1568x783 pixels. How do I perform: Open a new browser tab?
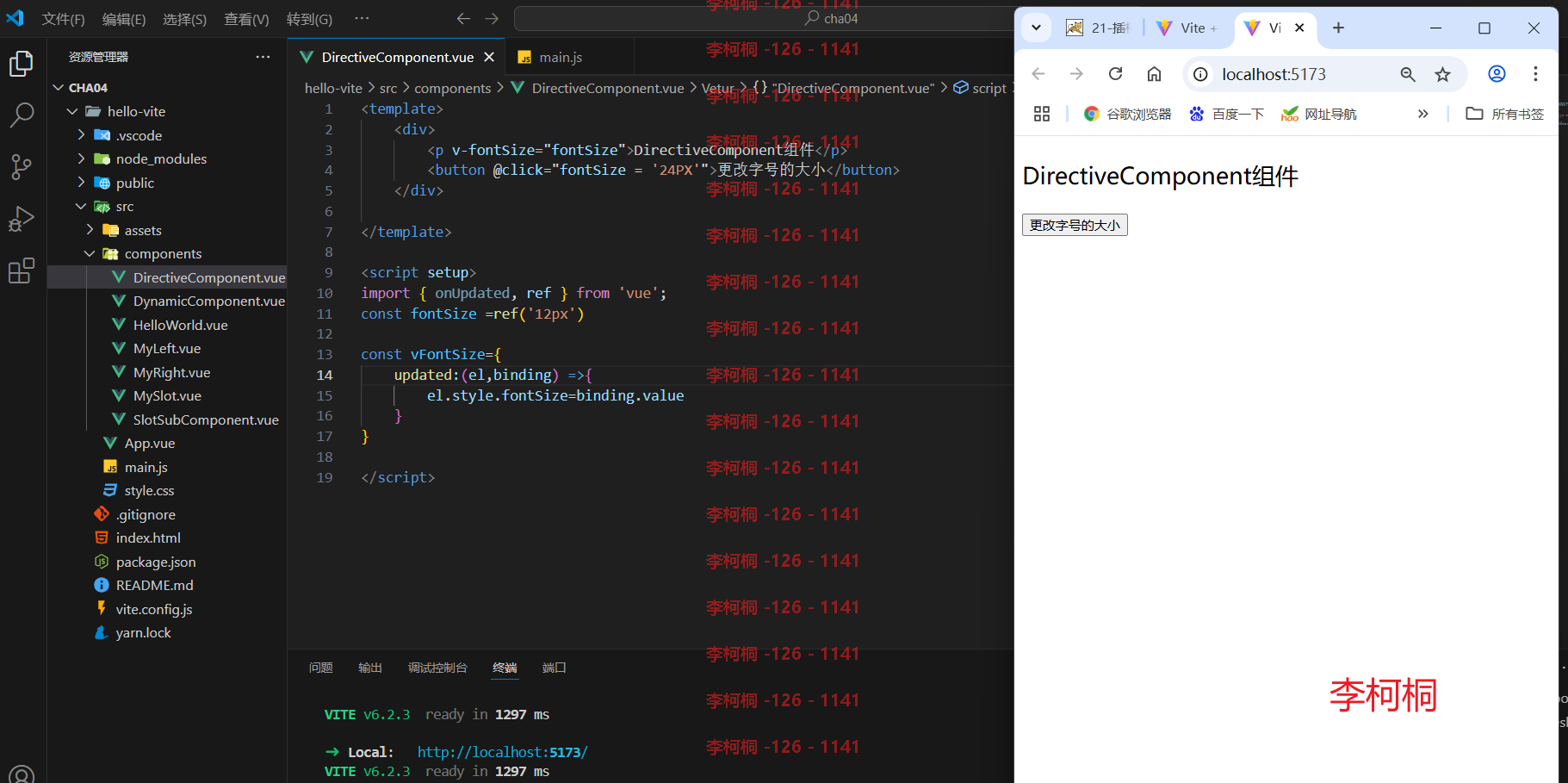coord(1338,28)
